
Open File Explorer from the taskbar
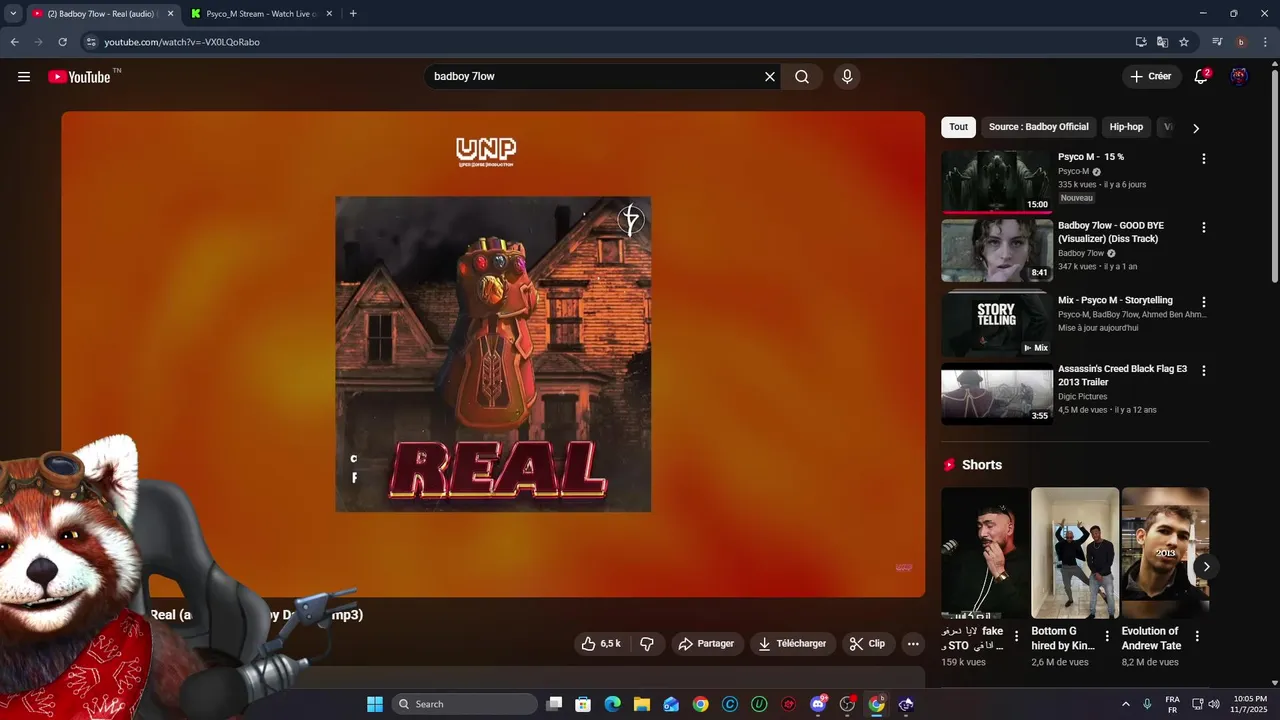tap(642, 704)
